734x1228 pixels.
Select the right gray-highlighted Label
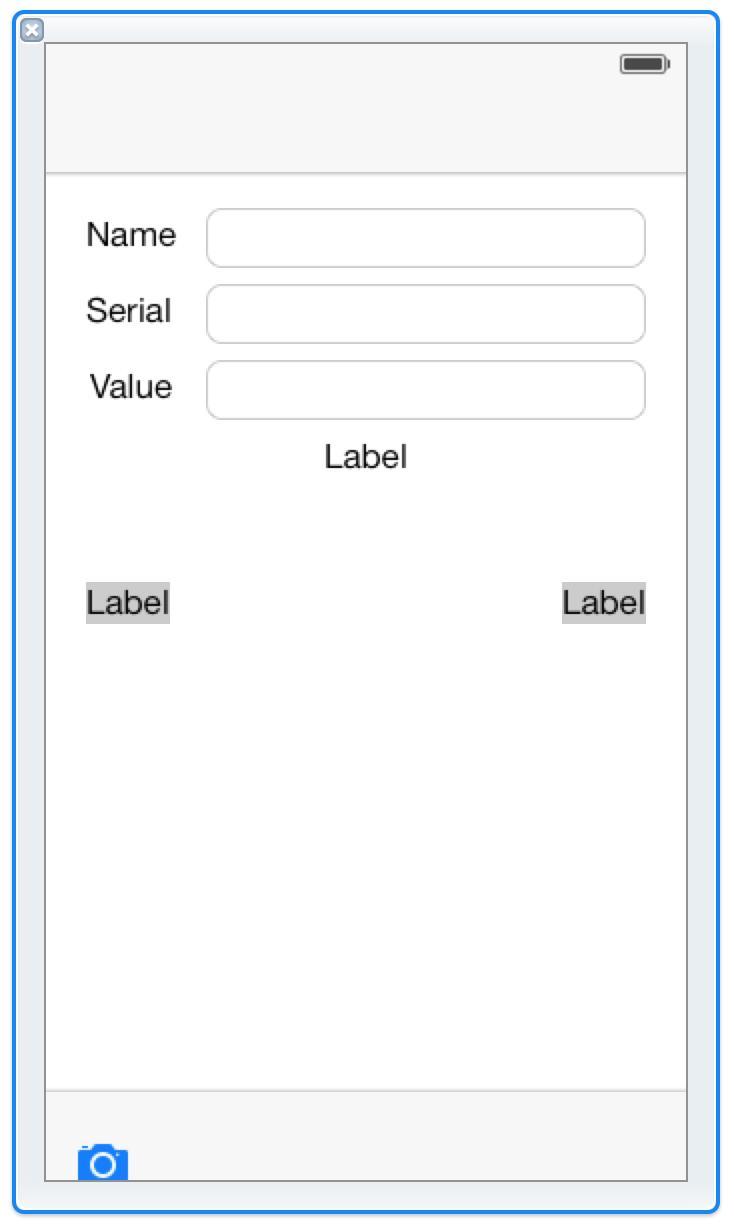(604, 603)
